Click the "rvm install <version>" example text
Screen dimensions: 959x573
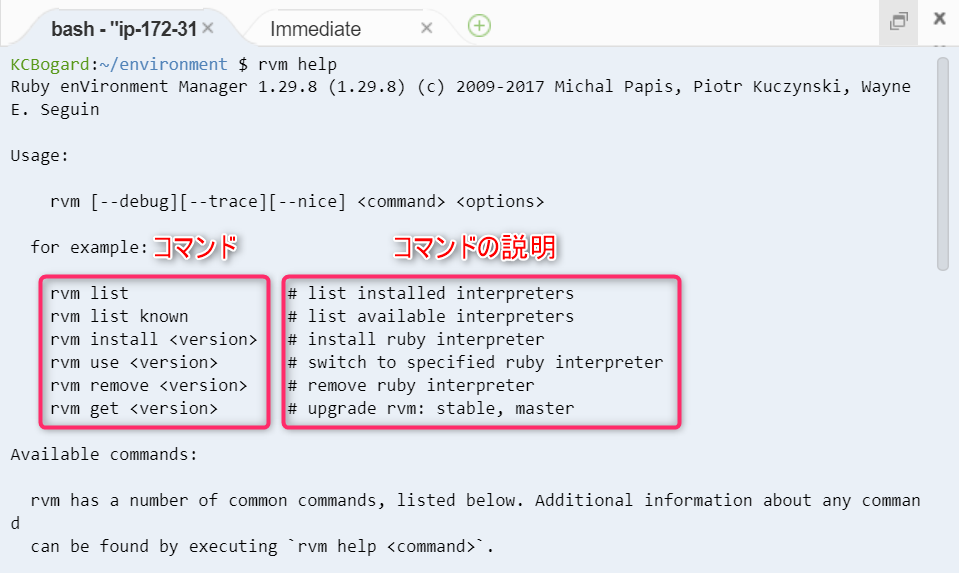[154, 339]
